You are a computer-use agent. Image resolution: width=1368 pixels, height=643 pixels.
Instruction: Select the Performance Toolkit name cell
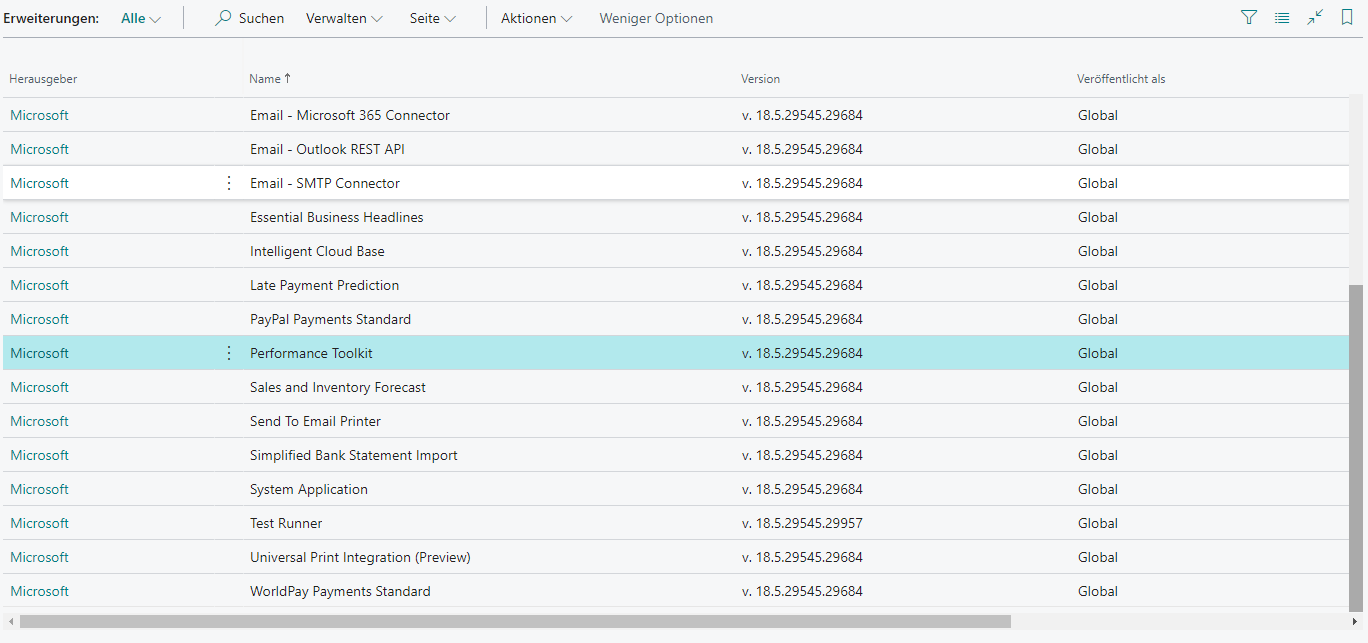(x=311, y=353)
